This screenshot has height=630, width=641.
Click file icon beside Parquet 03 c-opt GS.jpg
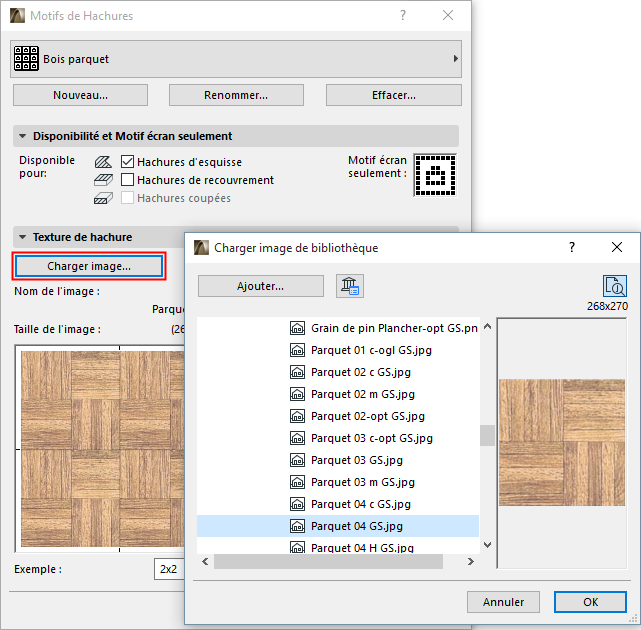[297, 438]
